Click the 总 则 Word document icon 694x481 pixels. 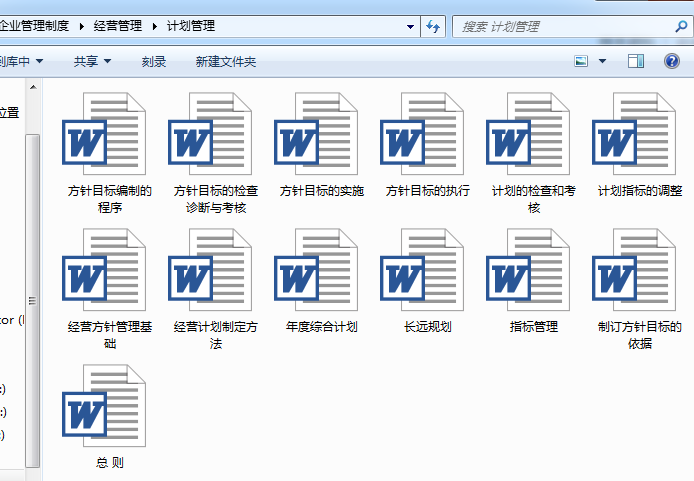pyautogui.click(x=104, y=406)
